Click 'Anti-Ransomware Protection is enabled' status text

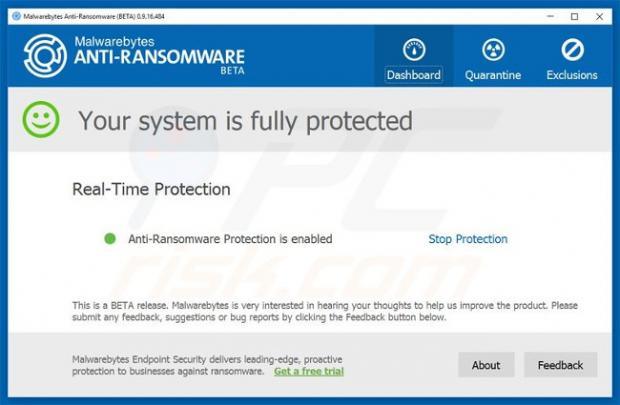click(230, 239)
